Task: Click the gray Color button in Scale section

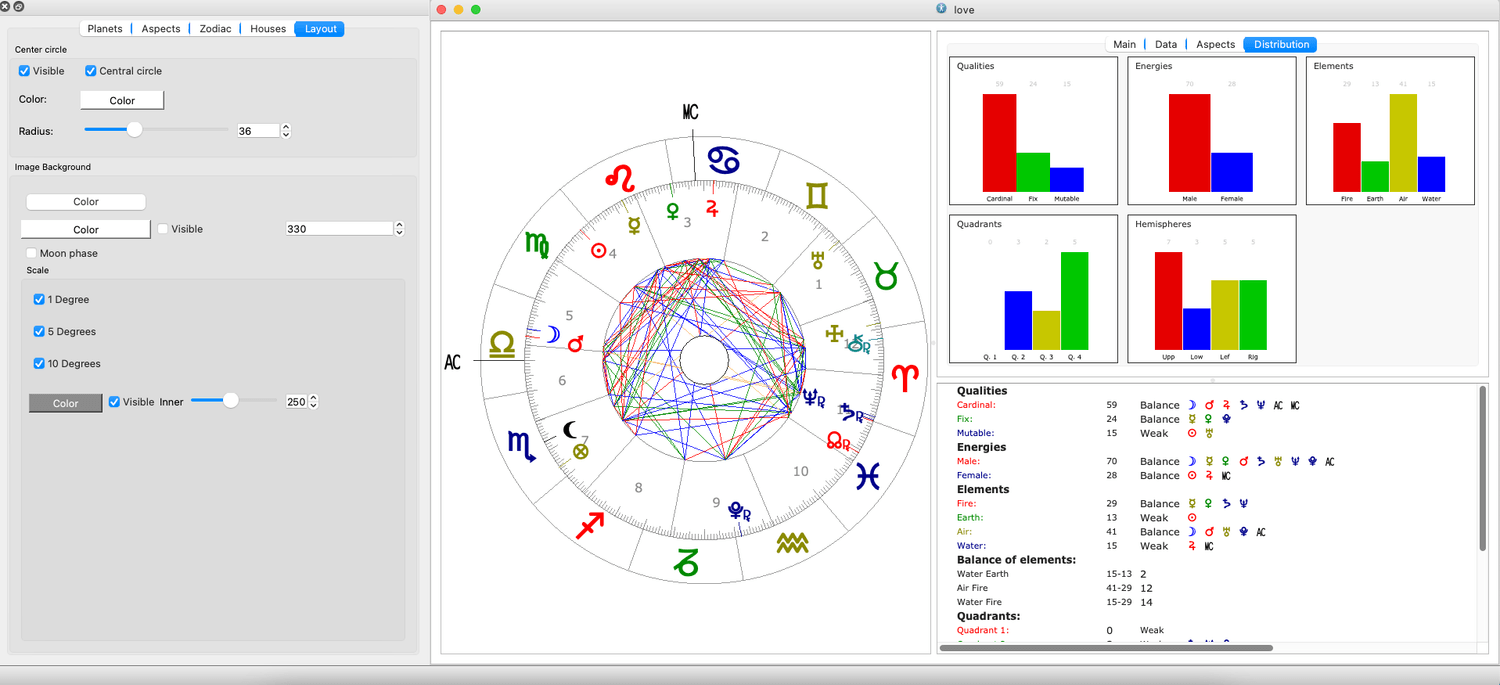Action: [66, 403]
